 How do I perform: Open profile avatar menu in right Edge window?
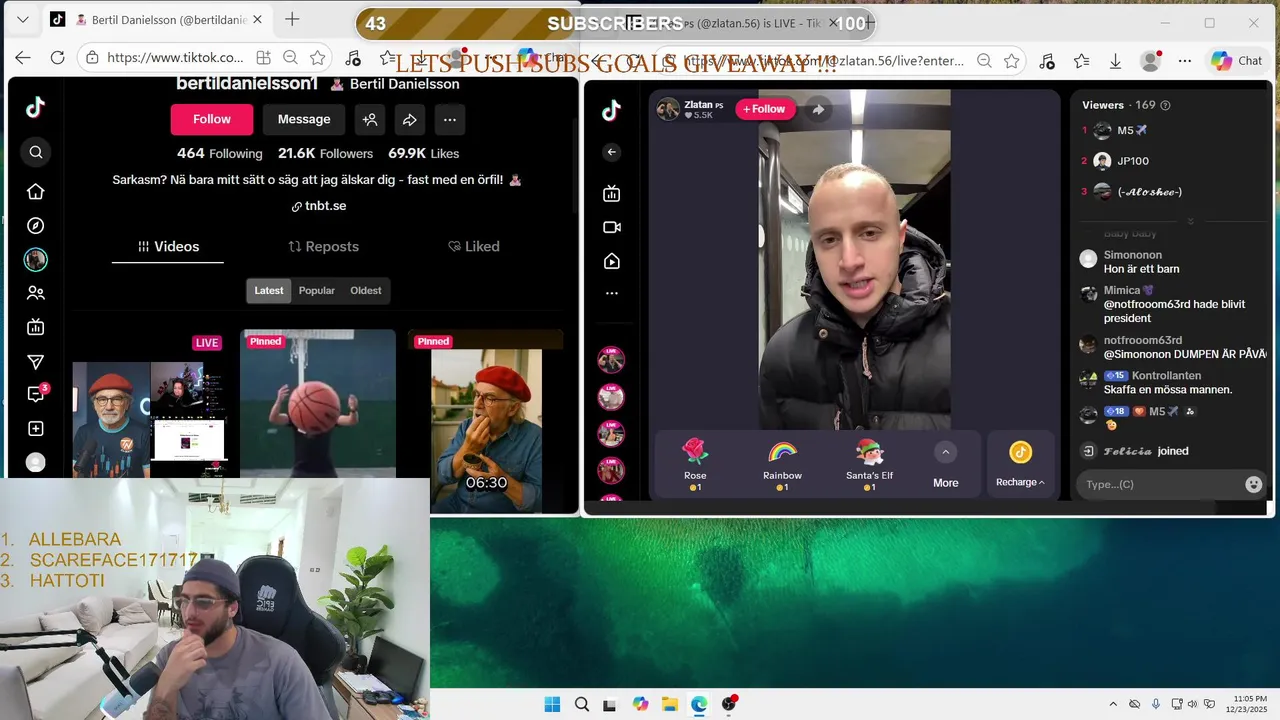click(1151, 61)
